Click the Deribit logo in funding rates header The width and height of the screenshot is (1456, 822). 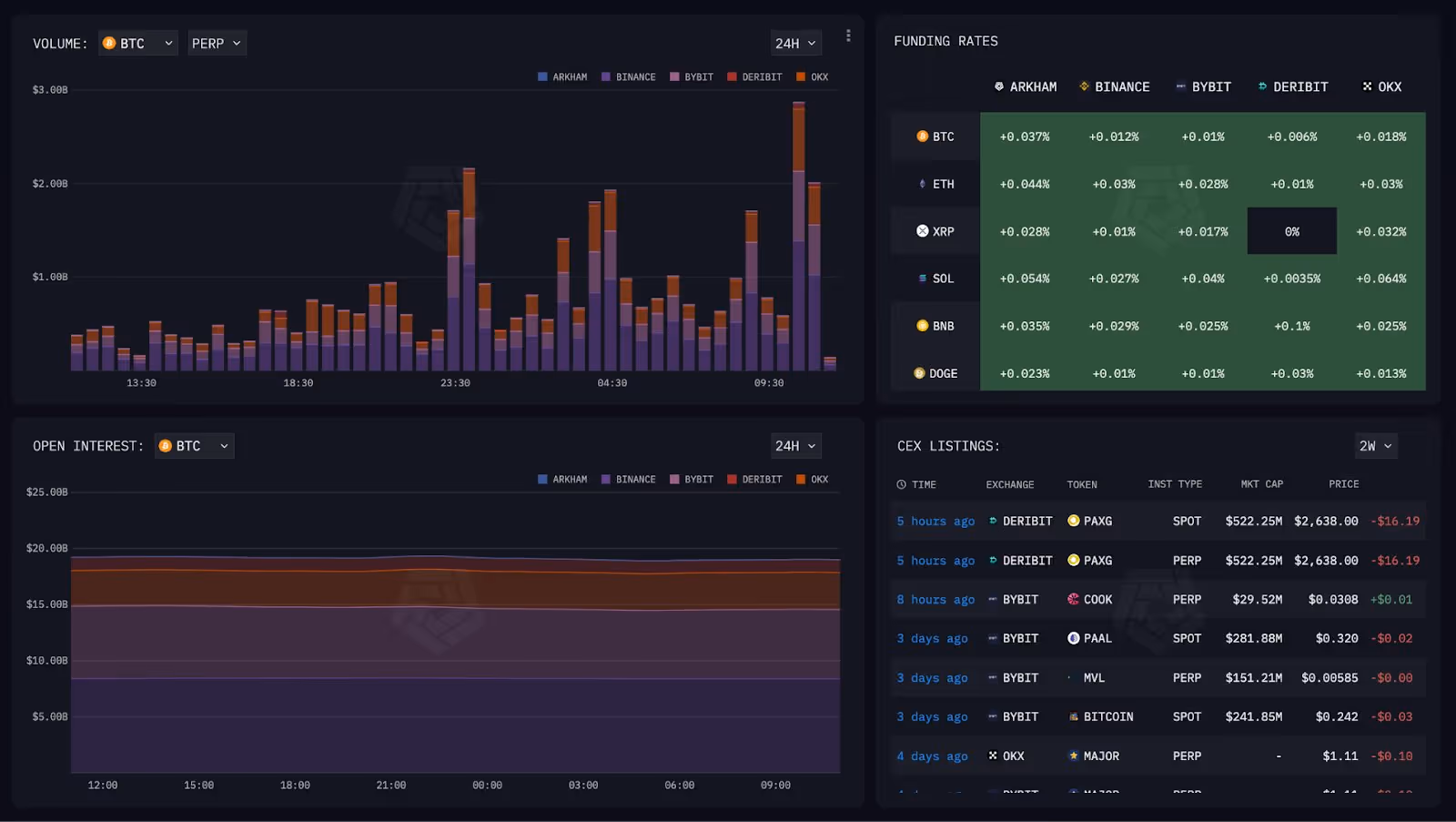click(1262, 86)
